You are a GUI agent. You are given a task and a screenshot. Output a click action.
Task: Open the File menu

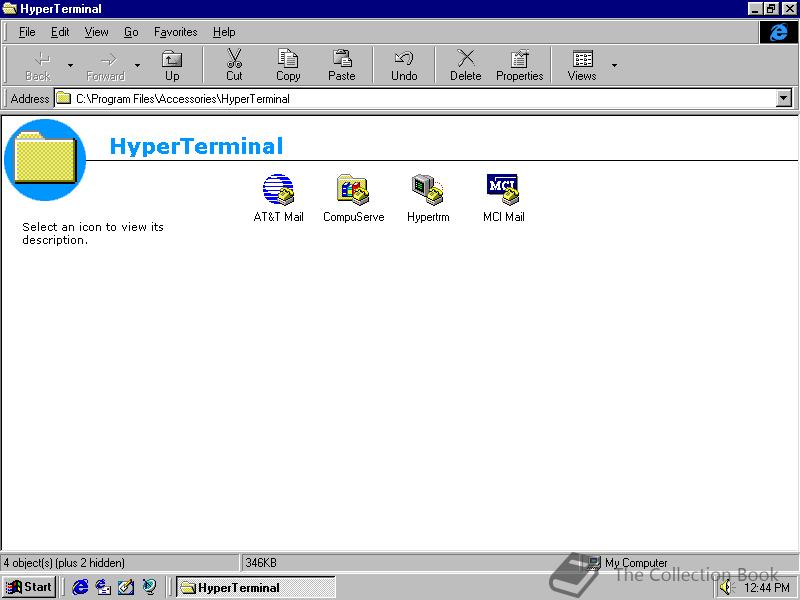[27, 32]
